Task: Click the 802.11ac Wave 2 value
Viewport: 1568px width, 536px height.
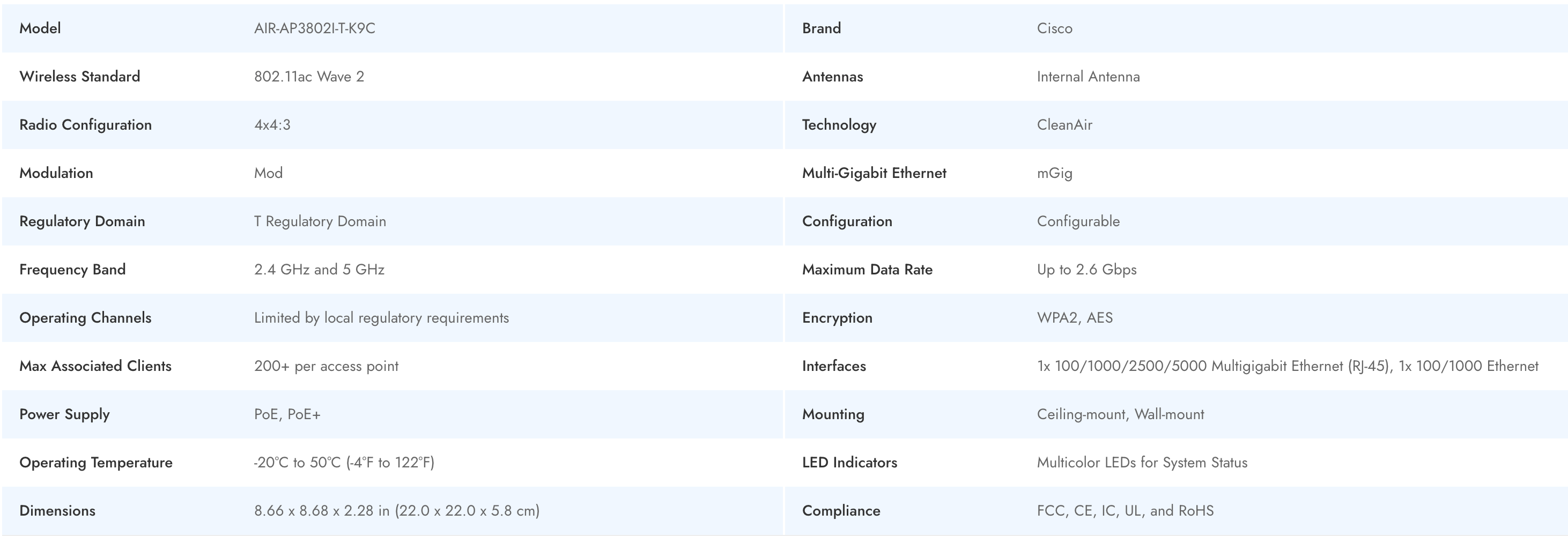Action: [x=308, y=76]
